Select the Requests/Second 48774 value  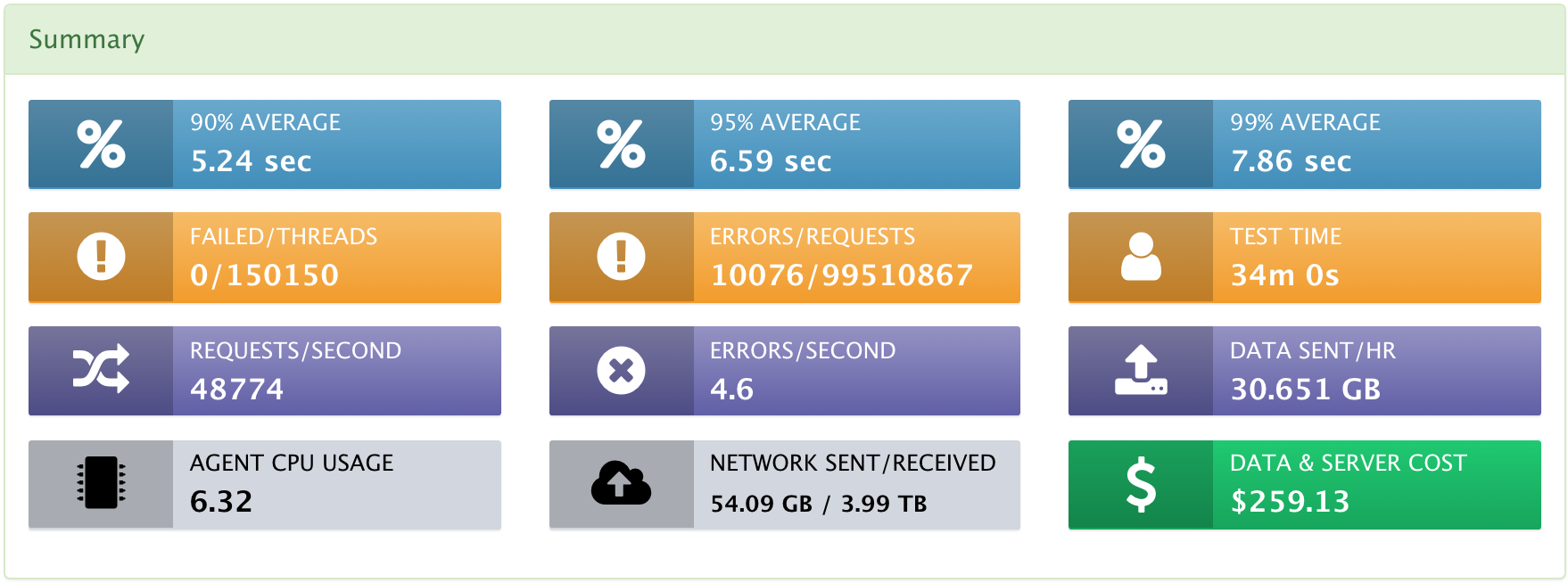click(236, 389)
